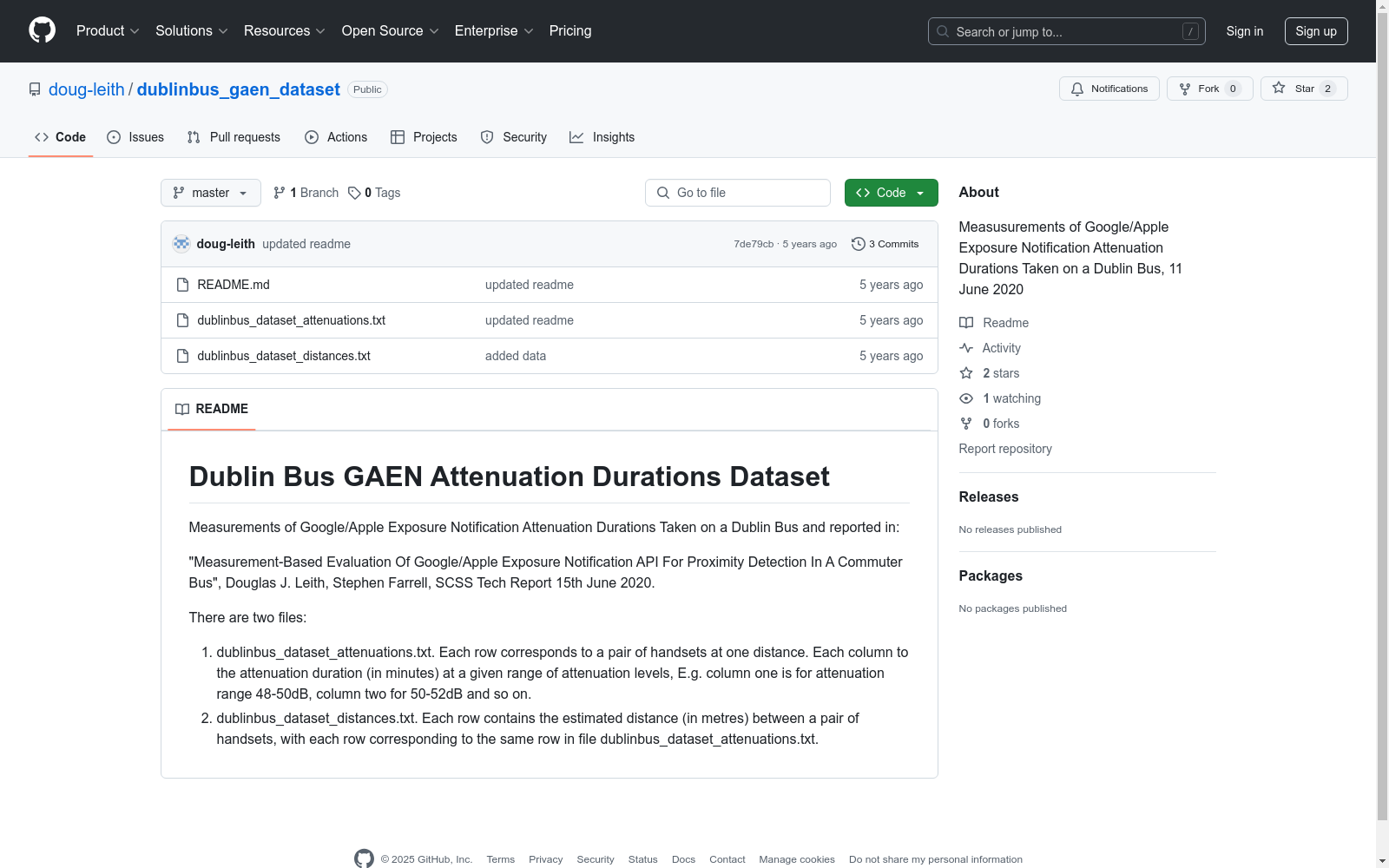
Task: Click the branch icon next to 1 Branch
Action: (280, 193)
